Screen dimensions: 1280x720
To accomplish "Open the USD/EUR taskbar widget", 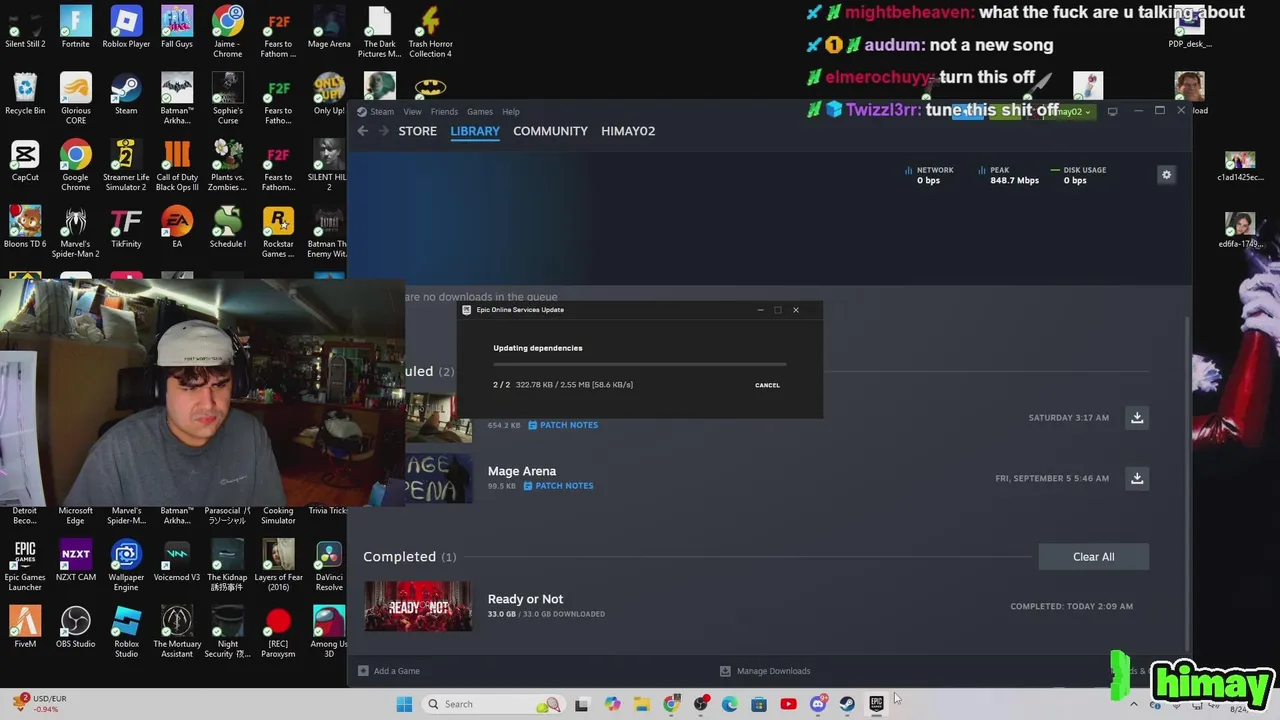I will (x=40, y=704).
